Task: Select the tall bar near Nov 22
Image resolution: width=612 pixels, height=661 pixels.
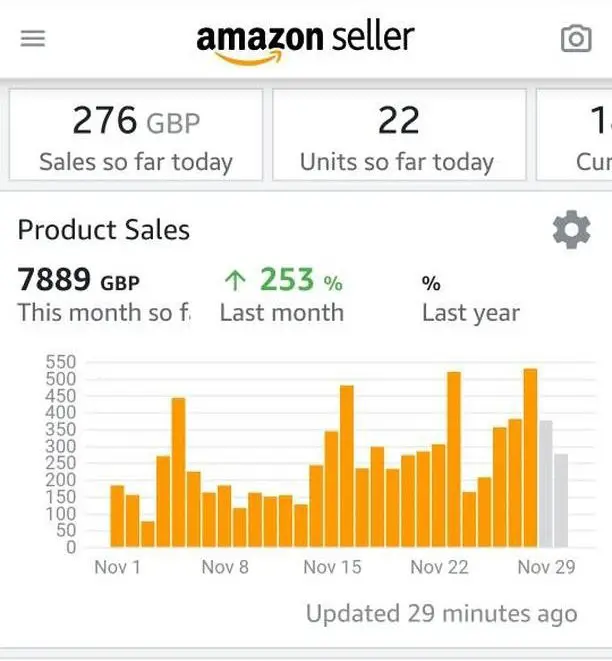Action: click(x=454, y=459)
